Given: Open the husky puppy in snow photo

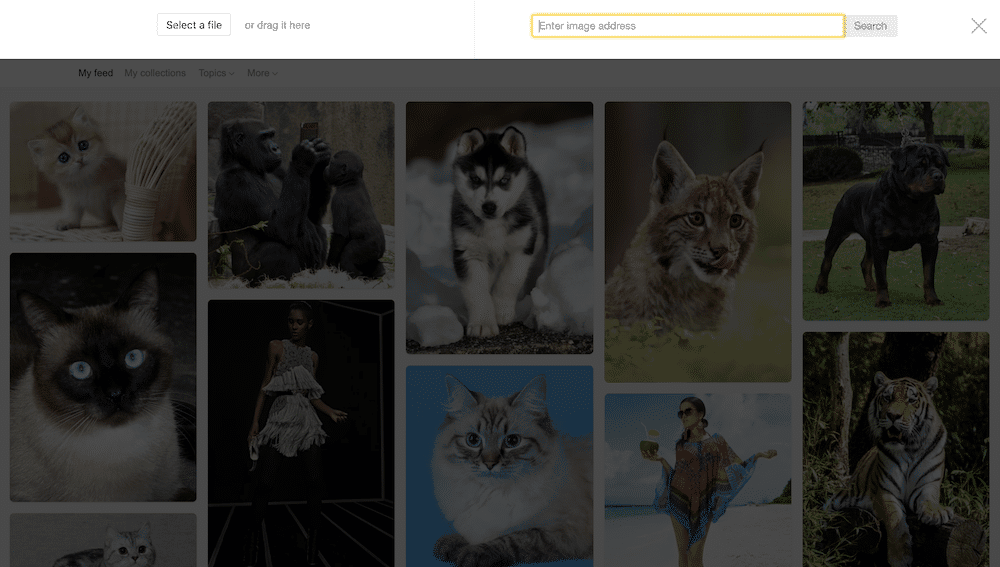Looking at the screenshot, I should [499, 228].
